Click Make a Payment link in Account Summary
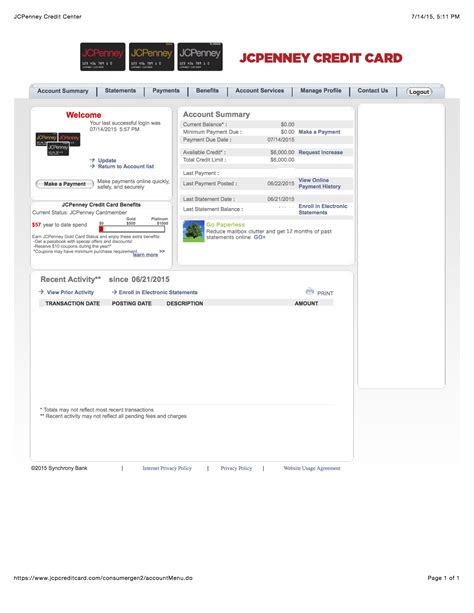This screenshot has height=613, width=474. [319, 132]
